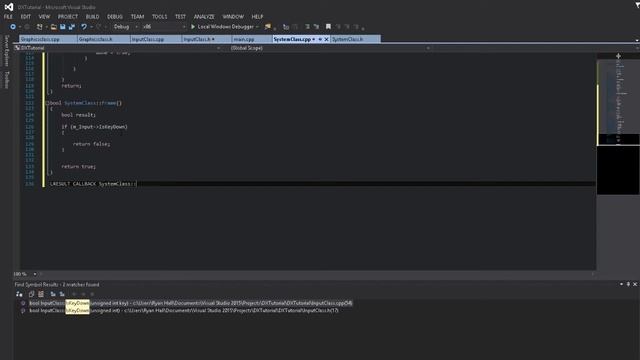Open the VIEW menu

click(x=44, y=17)
